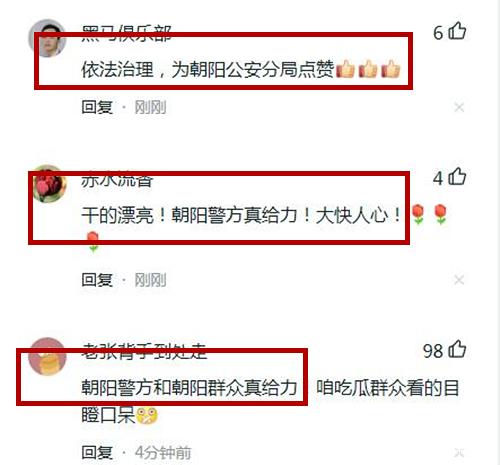Open username above the 朝阳警方 comment
This screenshot has height=465, width=500.
tap(144, 352)
